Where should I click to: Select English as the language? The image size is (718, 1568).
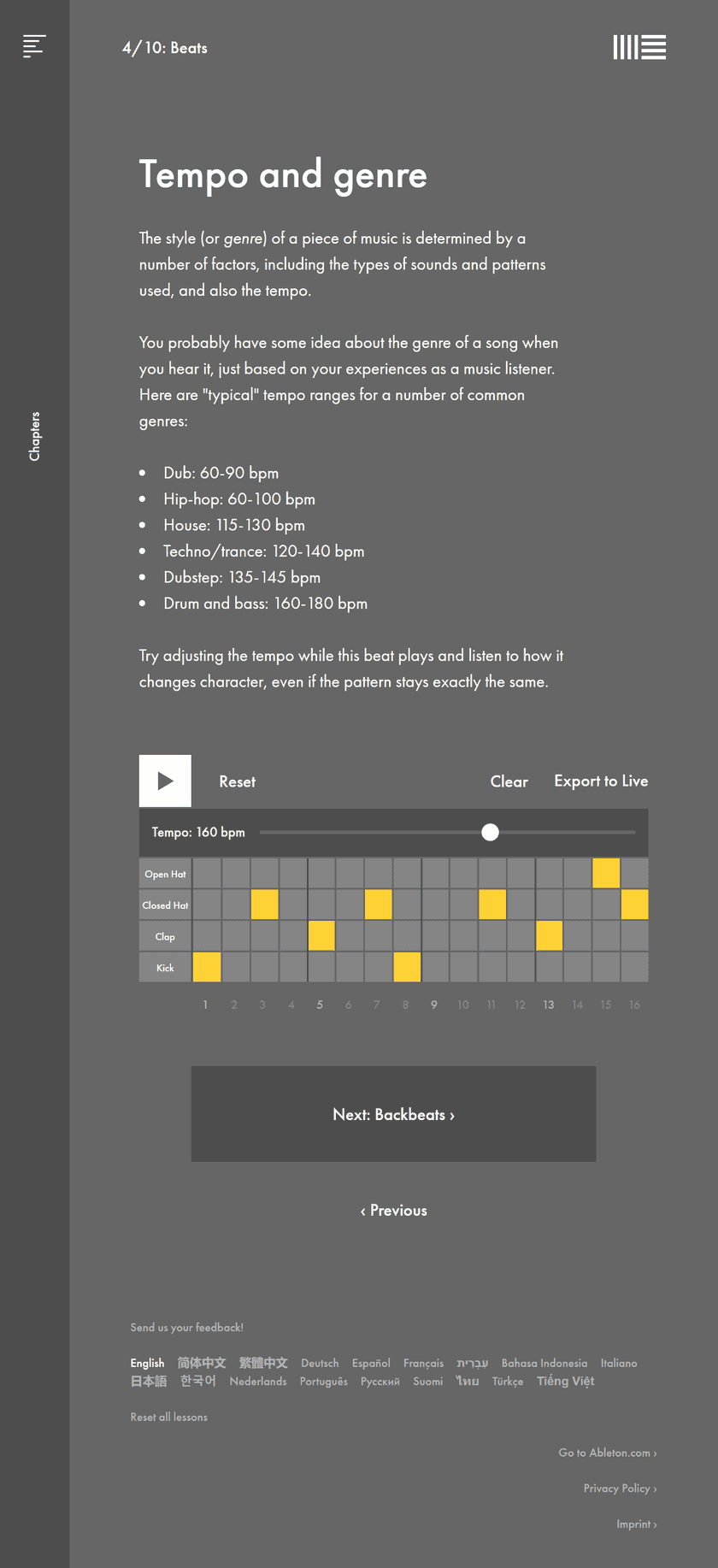(147, 1363)
